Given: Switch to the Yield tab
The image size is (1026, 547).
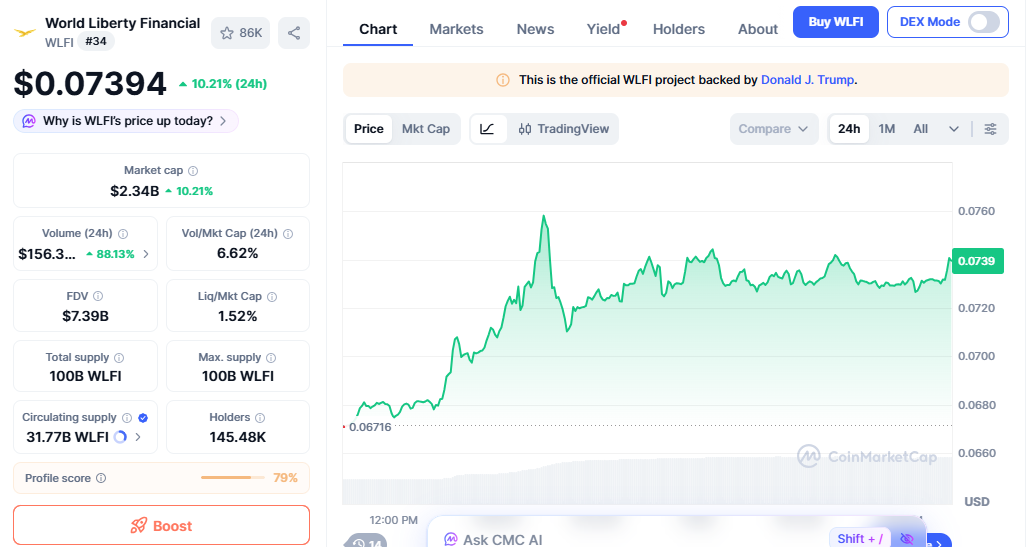Looking at the screenshot, I should pos(603,29).
